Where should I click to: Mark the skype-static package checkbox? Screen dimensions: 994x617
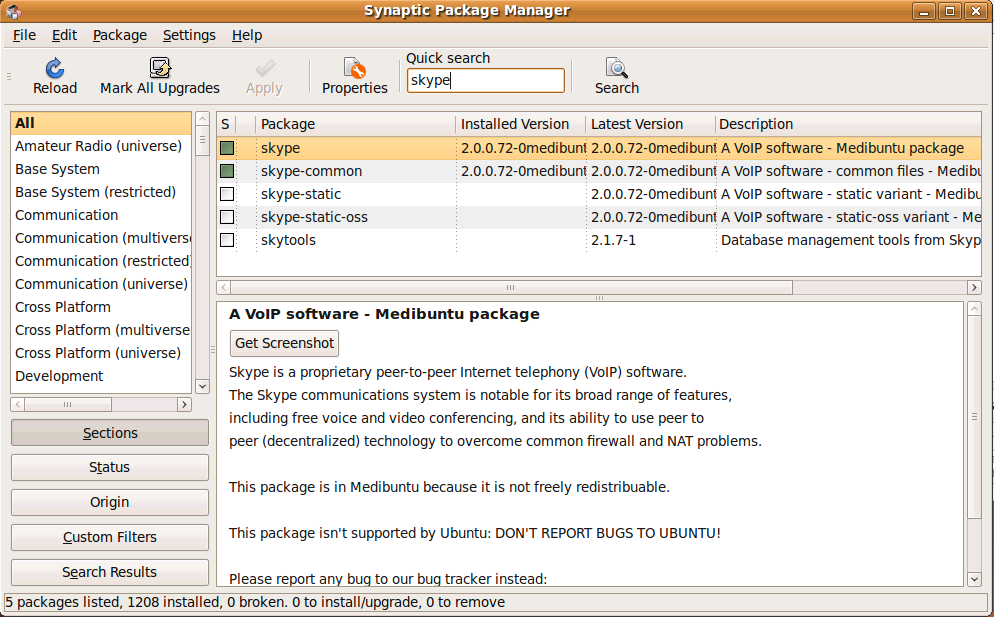(226, 194)
